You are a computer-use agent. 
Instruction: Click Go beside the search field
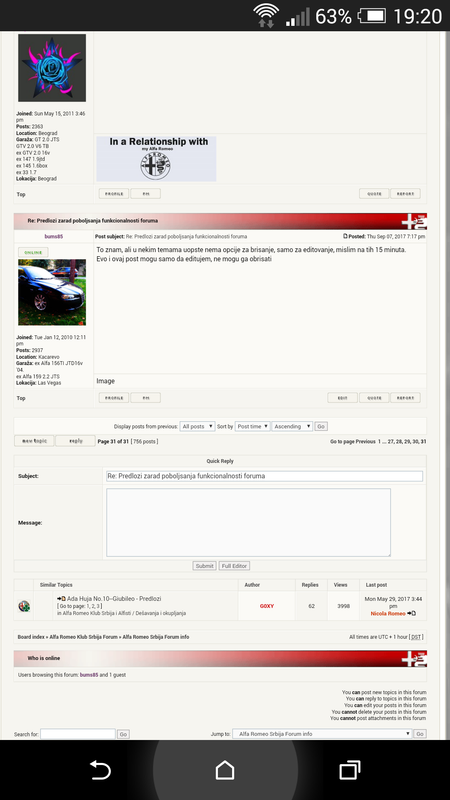[123, 734]
